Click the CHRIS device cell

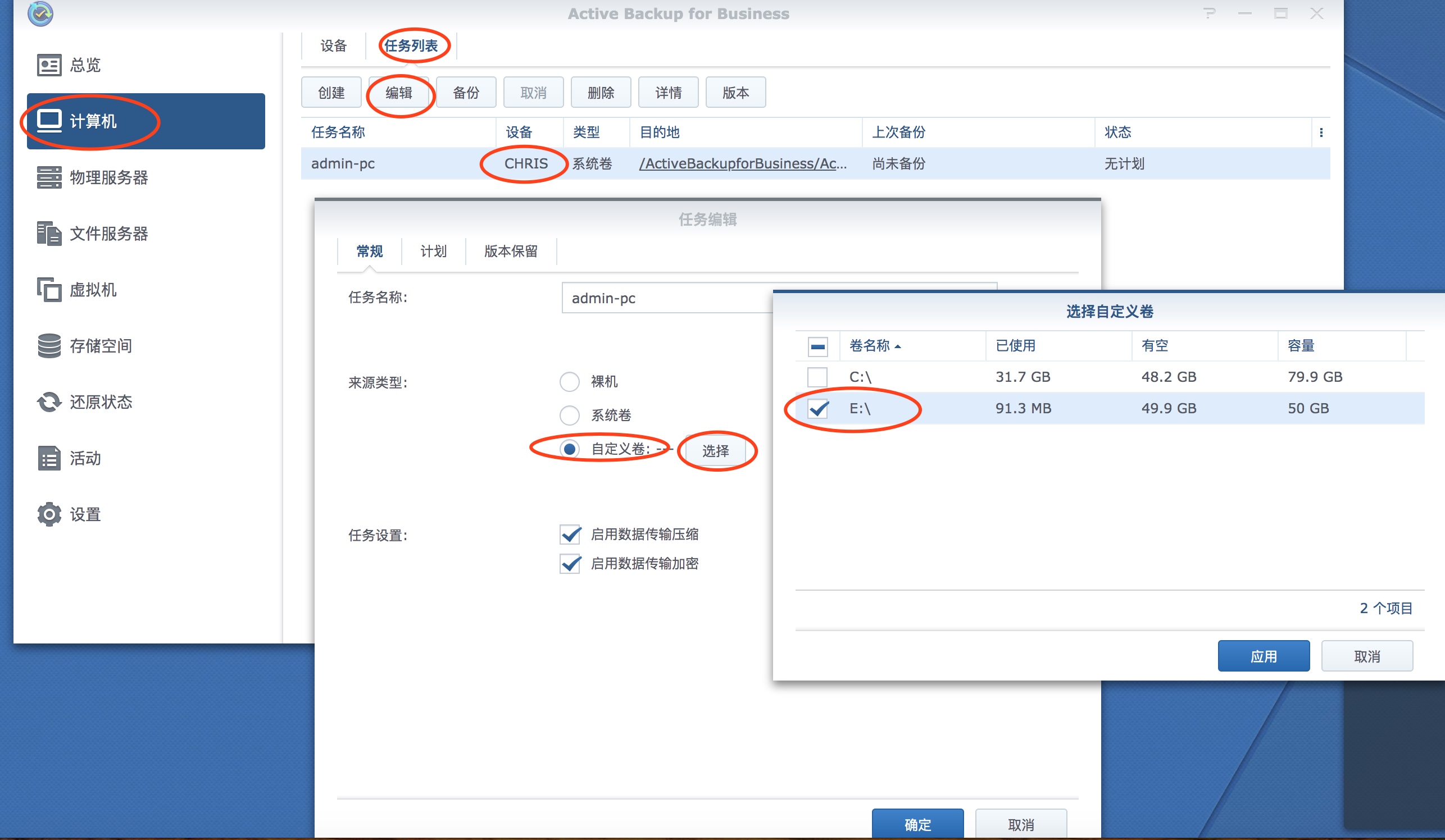tap(526, 164)
